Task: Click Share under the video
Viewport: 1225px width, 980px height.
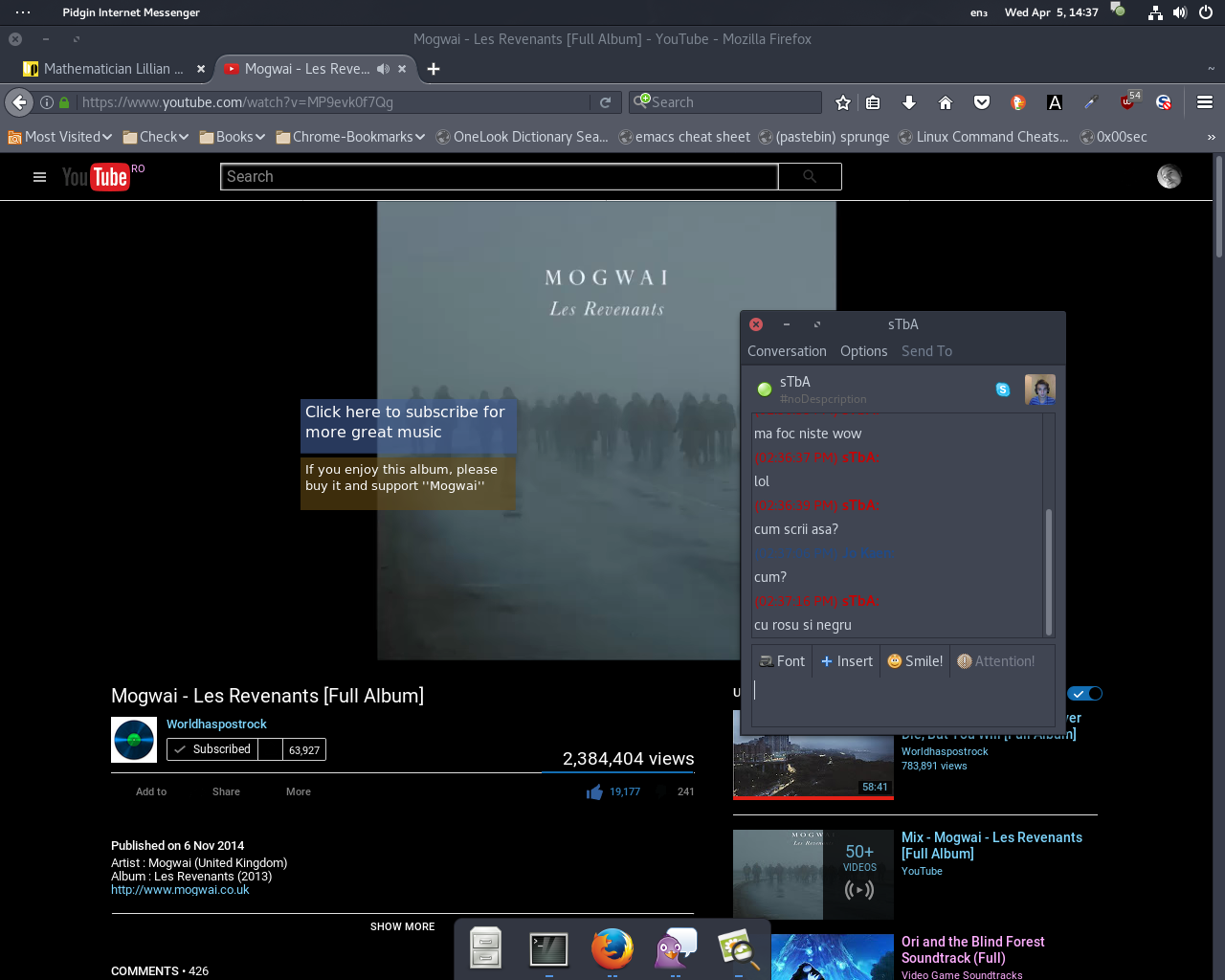Action: pyautogui.click(x=226, y=791)
